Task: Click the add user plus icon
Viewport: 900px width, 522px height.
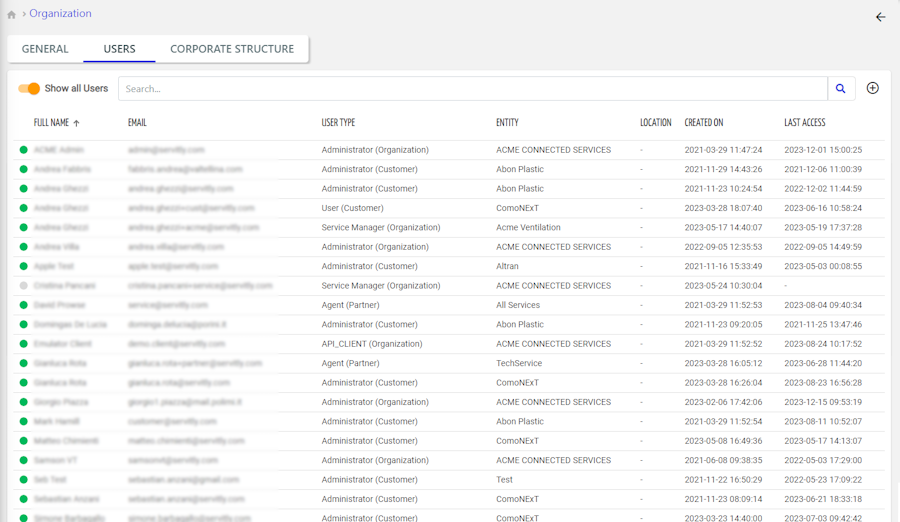Action: [x=872, y=88]
